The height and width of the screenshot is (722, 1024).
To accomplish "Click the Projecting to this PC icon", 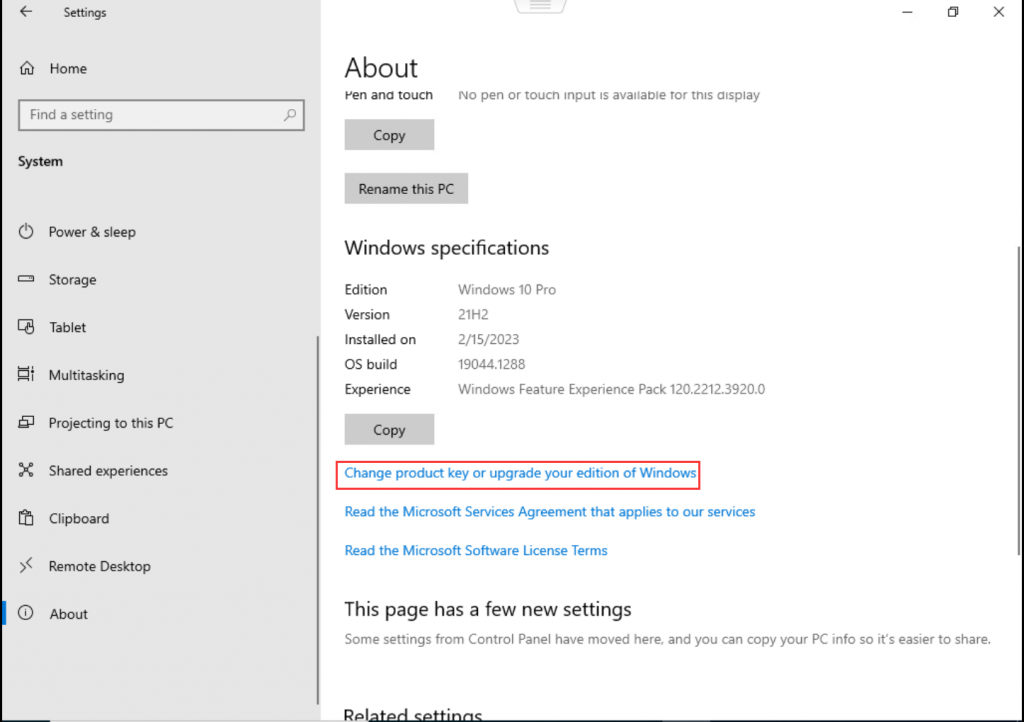I will coord(26,422).
